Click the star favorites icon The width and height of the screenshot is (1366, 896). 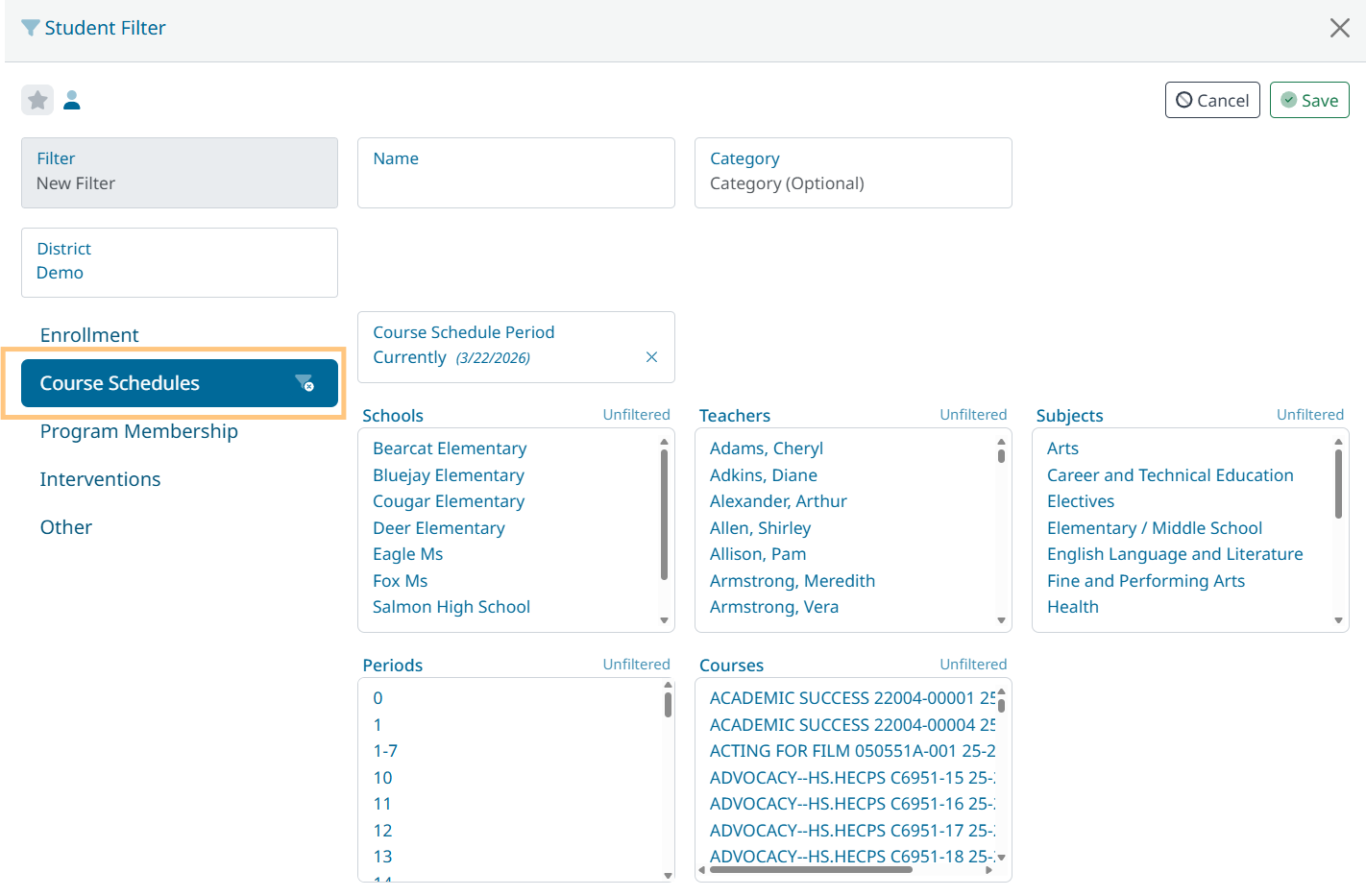point(37,100)
